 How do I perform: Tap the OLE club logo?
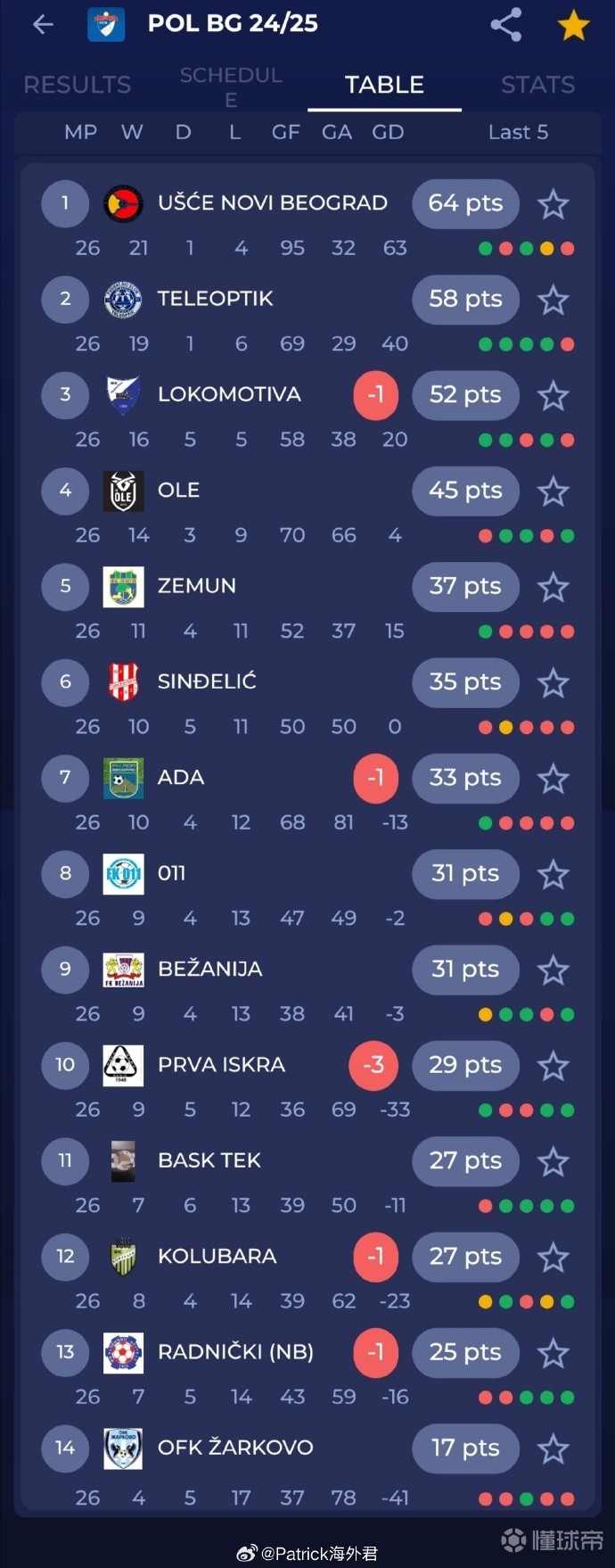tap(123, 491)
